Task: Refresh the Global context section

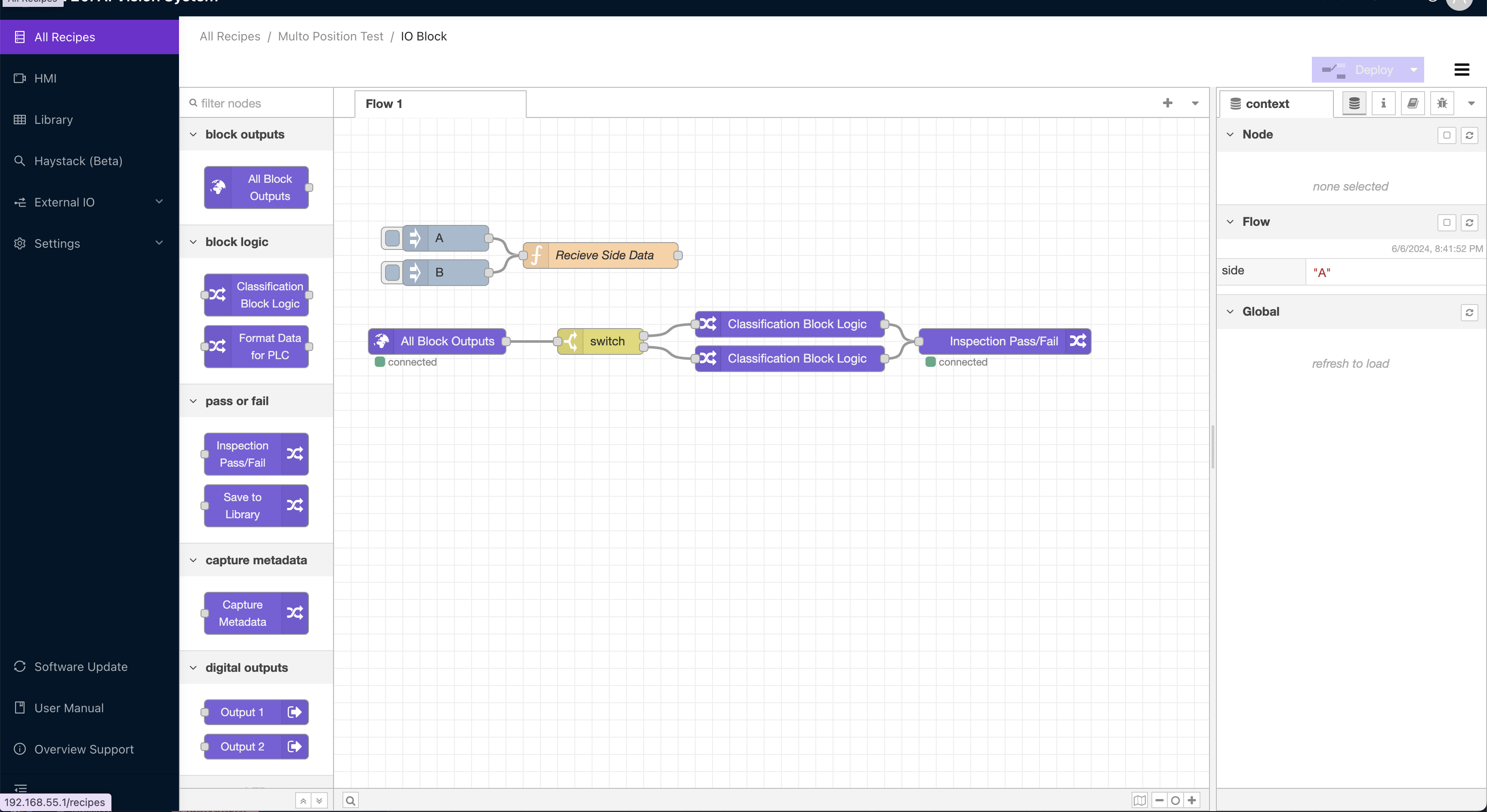Action: (x=1470, y=312)
